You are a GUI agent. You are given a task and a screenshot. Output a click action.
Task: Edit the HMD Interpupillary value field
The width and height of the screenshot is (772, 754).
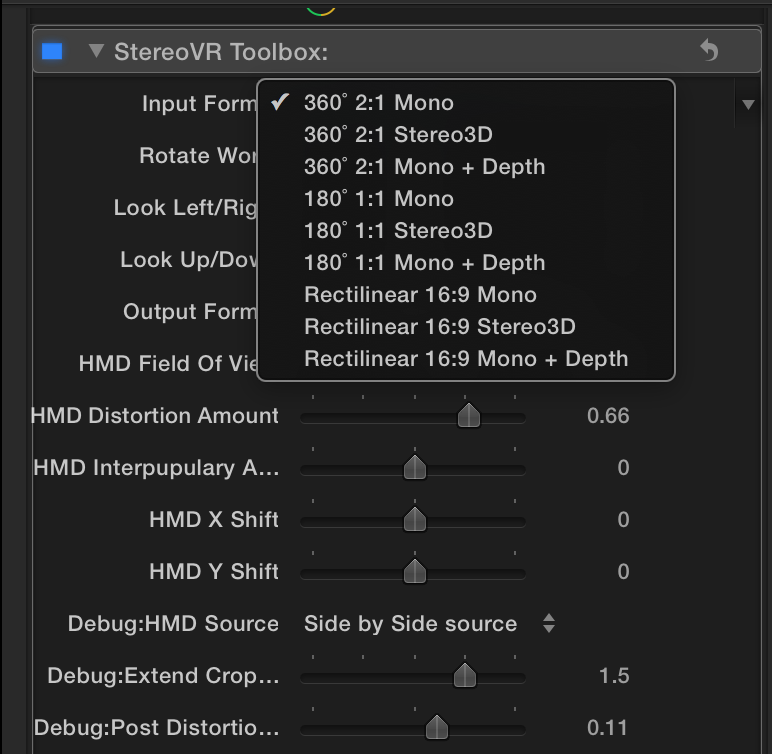623,468
